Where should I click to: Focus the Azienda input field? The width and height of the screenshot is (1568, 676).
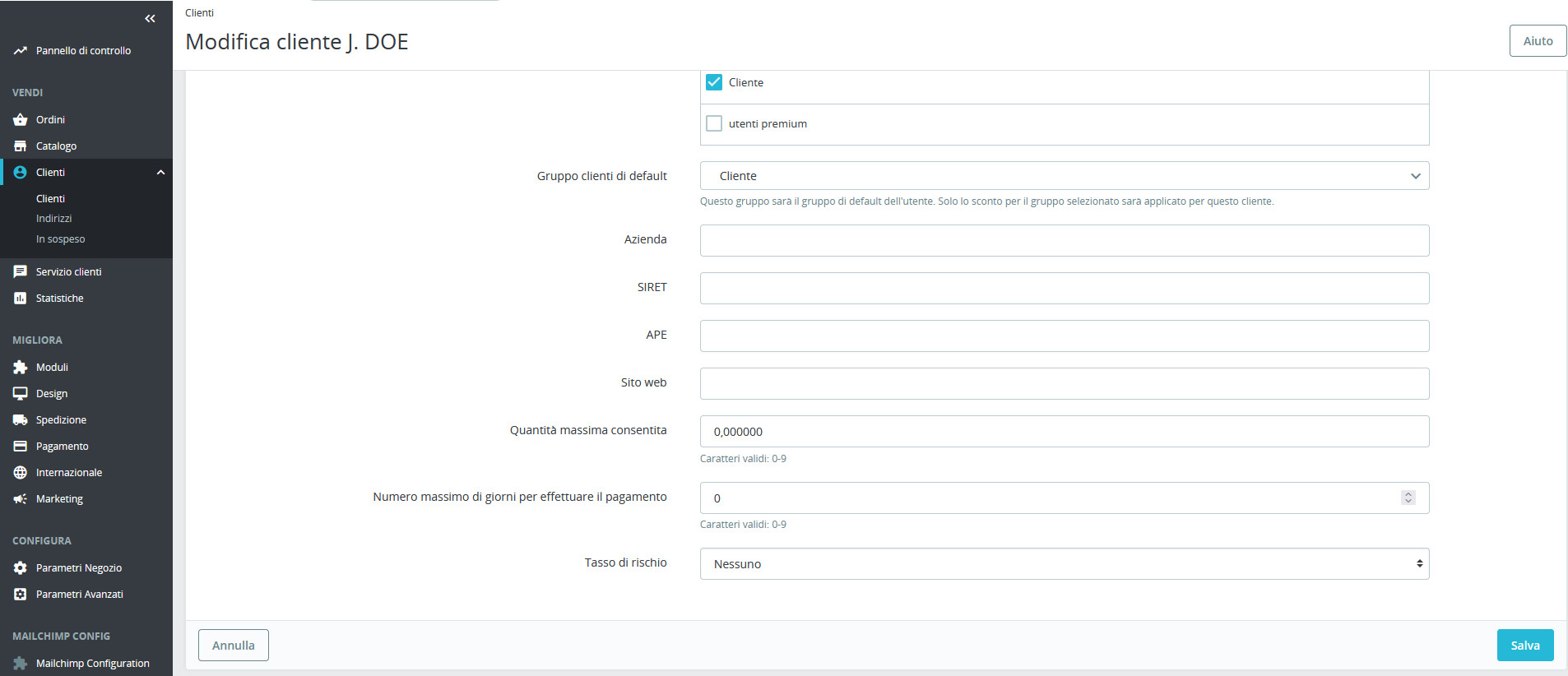pos(1065,240)
